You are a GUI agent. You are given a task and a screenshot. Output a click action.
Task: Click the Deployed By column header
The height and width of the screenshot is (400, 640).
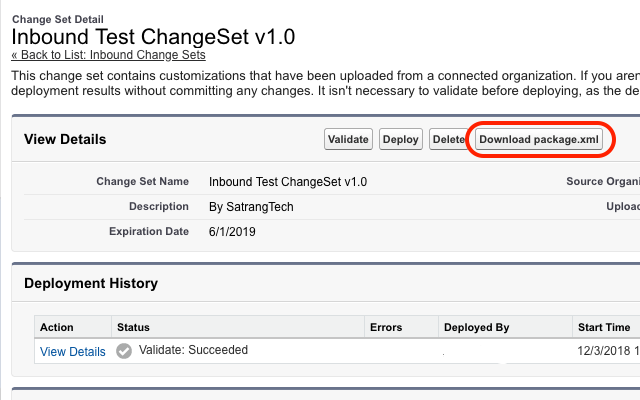point(475,327)
